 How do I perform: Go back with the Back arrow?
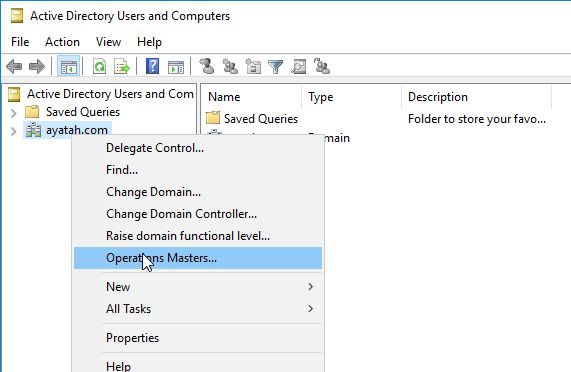14,67
